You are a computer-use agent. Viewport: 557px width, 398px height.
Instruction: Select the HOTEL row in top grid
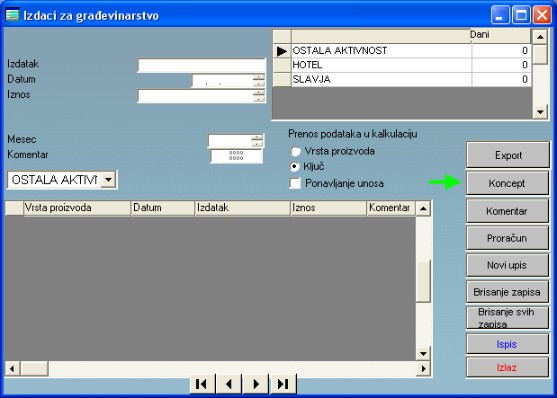[x=402, y=65]
